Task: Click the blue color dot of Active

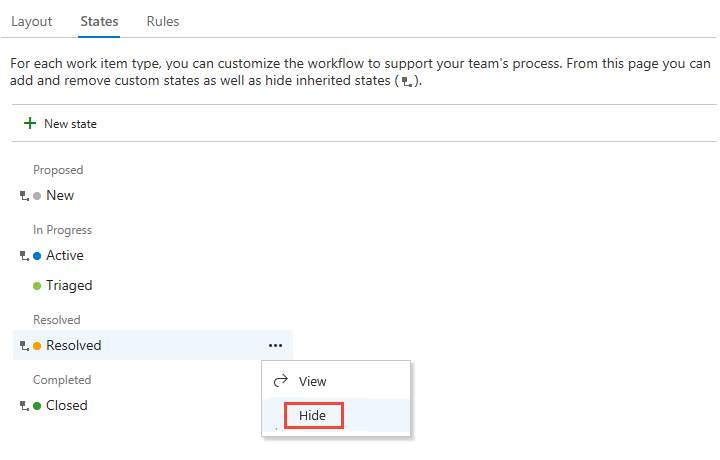Action: [x=37, y=256]
